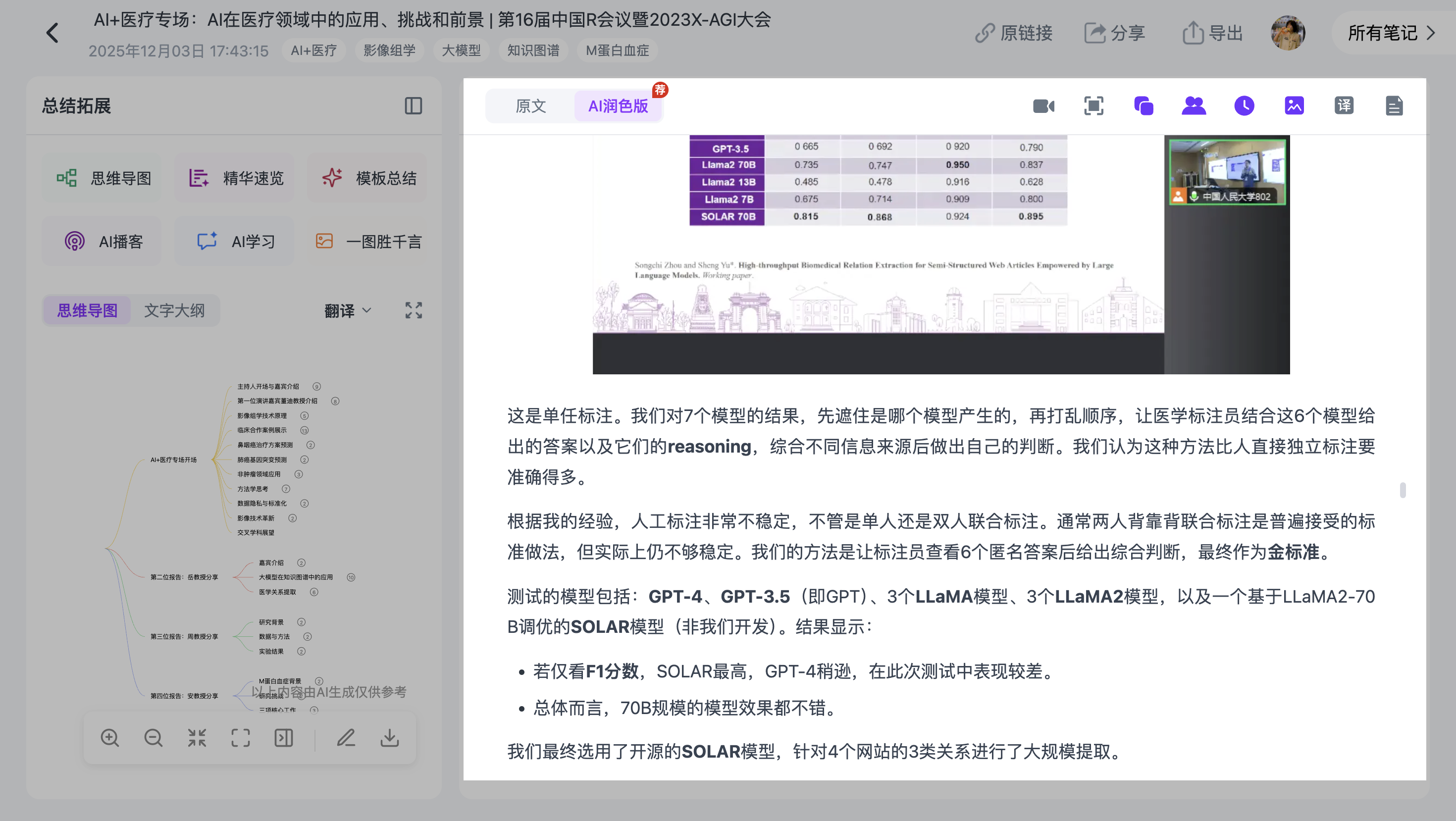The image size is (1456, 821).
Task: Select the 思维导图 tab
Action: point(87,310)
